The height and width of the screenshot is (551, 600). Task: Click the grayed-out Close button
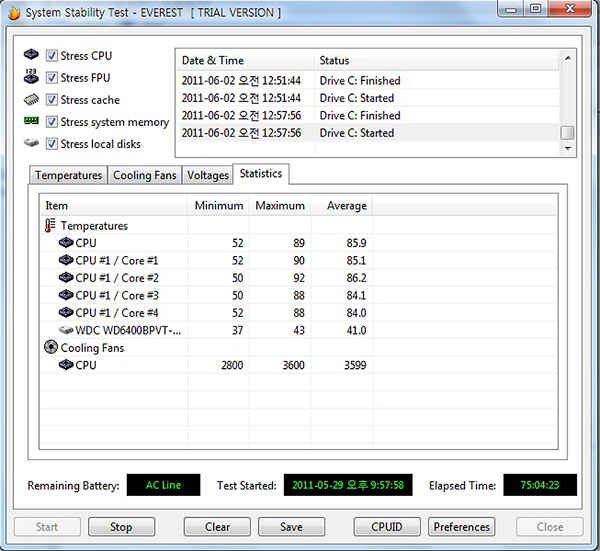click(x=550, y=527)
